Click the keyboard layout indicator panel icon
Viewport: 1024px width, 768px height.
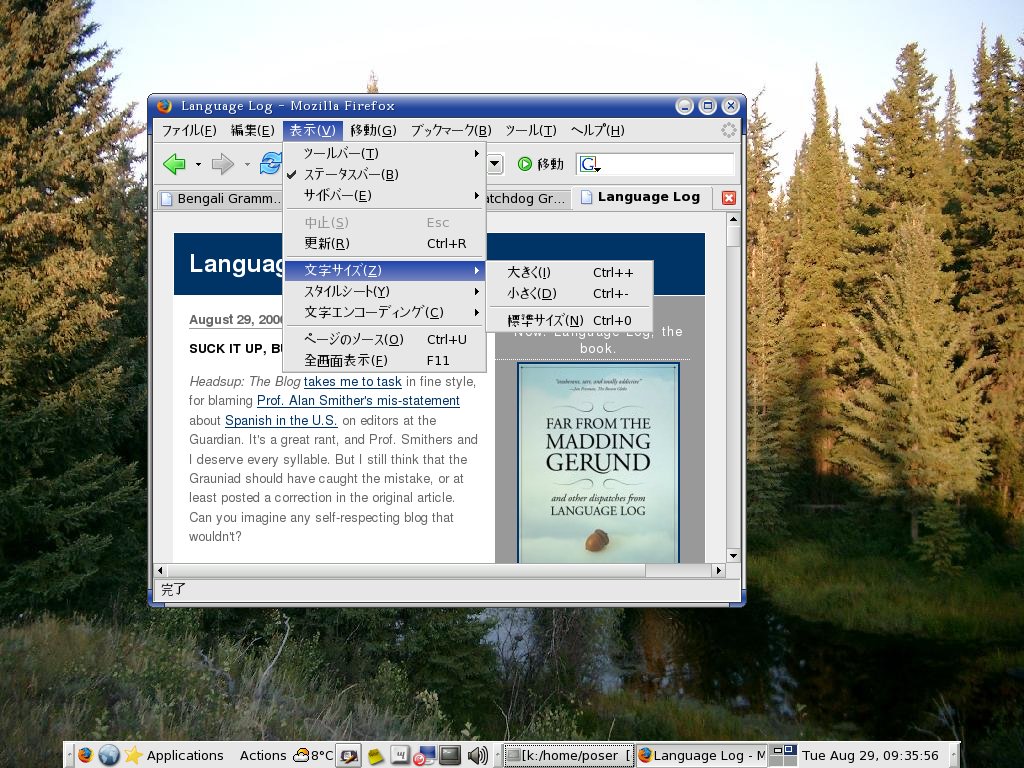pos(399,755)
